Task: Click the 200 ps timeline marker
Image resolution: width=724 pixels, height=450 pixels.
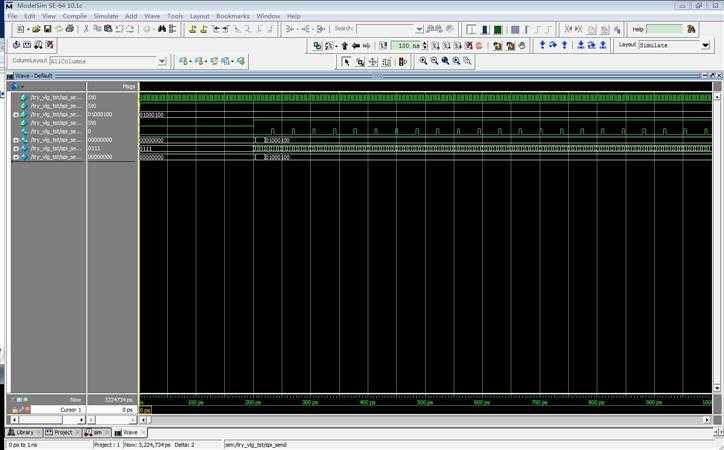Action: (253, 402)
